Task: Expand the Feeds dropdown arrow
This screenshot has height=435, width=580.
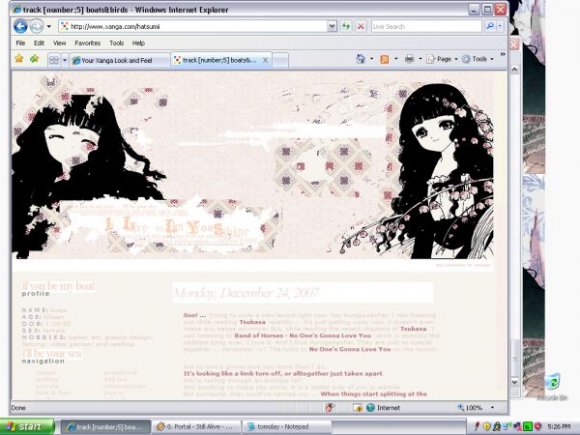Action: coord(396,59)
